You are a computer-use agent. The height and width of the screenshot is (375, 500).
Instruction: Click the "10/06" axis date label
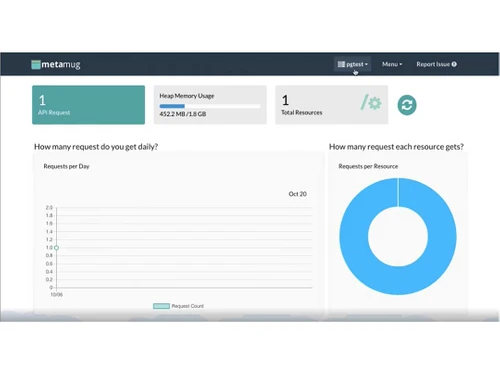pyautogui.click(x=57, y=295)
